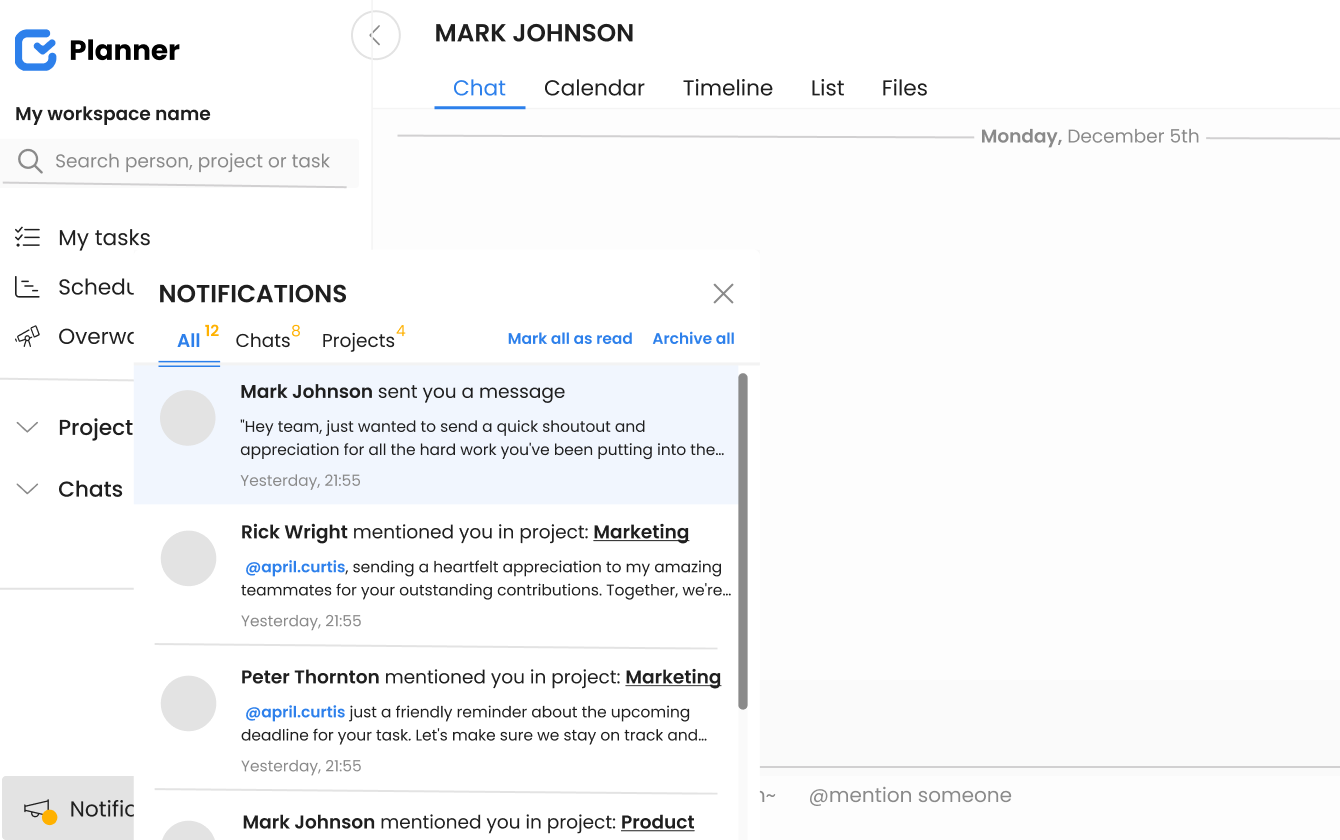Viewport: 1340px width, 840px height.
Task: Click the "Hey team, just wanted" message preview
Action: (483, 438)
